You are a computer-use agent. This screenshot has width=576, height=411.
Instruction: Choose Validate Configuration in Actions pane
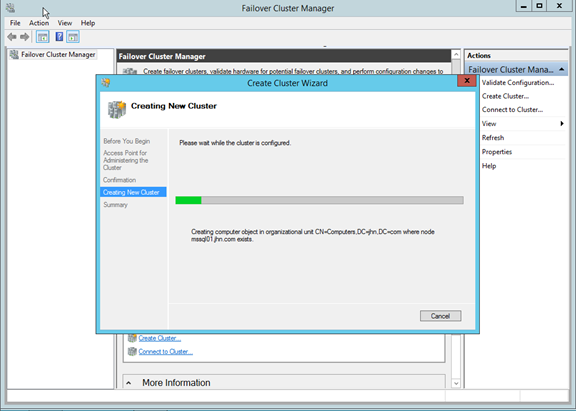coord(518,83)
